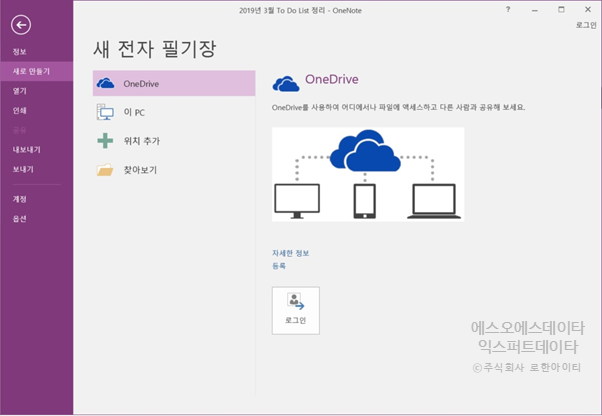Go to the 열기 page
Screen dimensions: 602x416
tap(20, 91)
